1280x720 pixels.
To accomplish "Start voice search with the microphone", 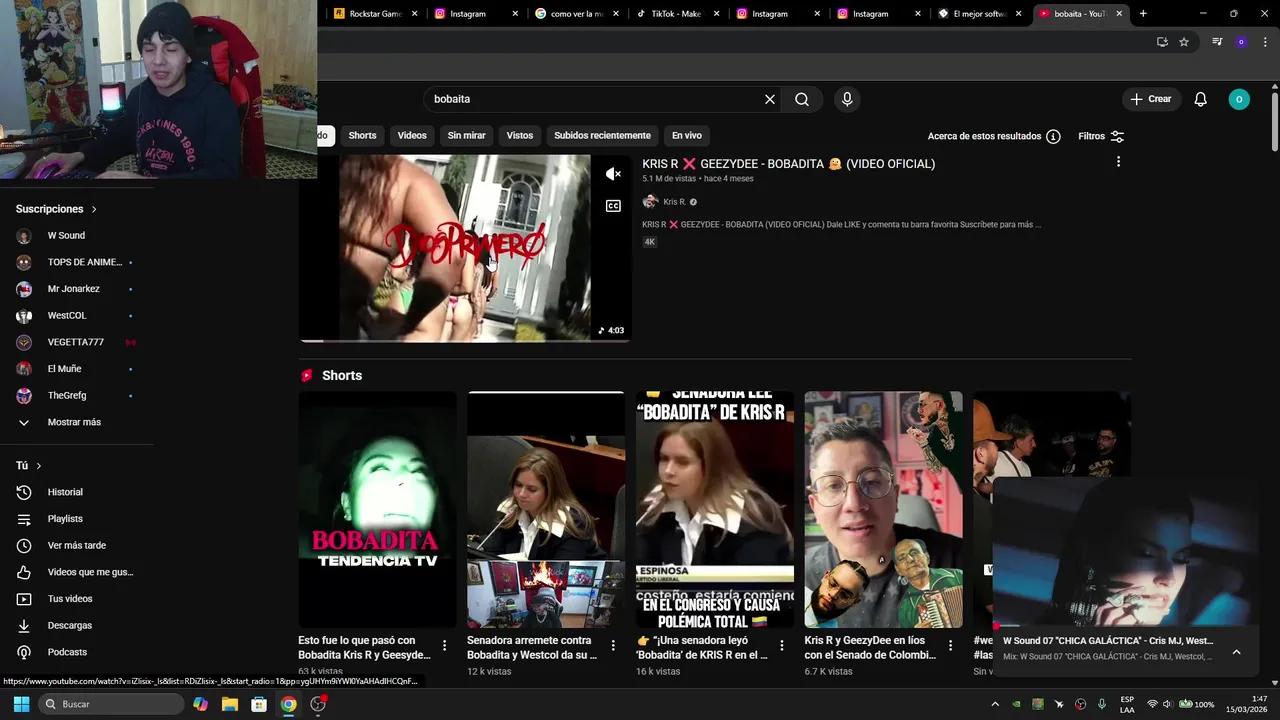I will (847, 99).
